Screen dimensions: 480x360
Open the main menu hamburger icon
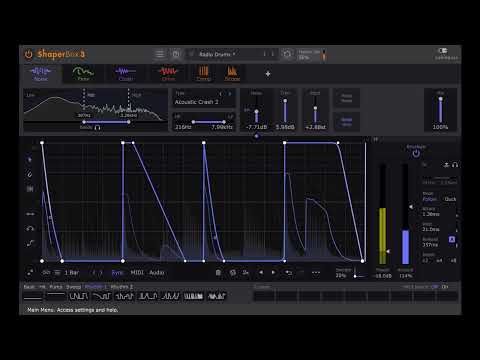160,54
